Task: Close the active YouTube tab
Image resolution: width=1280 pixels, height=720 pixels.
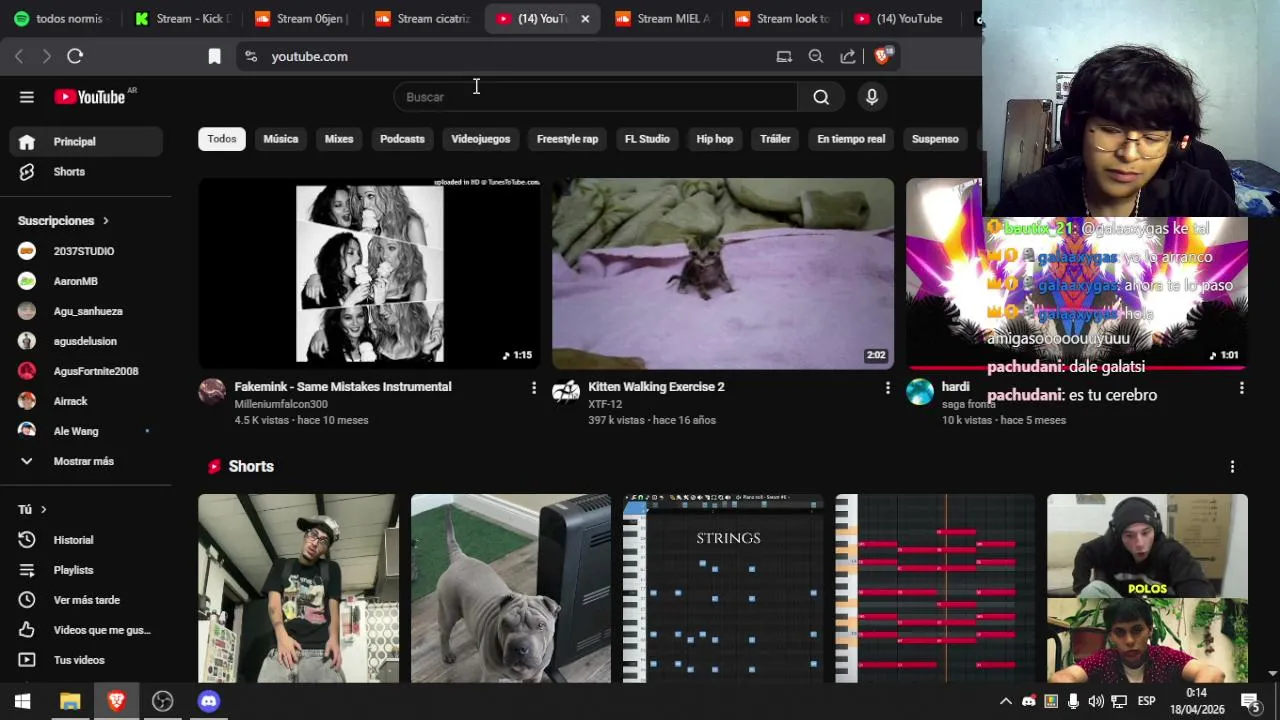Action: pos(585,18)
